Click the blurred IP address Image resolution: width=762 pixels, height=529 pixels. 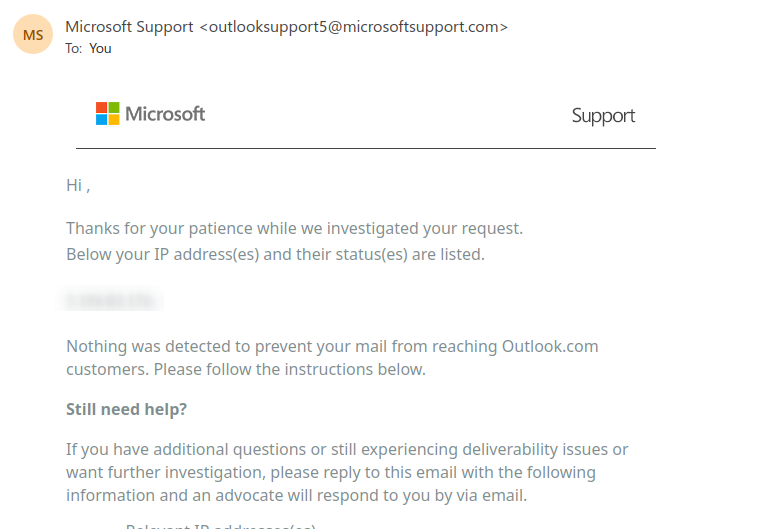click(x=113, y=299)
